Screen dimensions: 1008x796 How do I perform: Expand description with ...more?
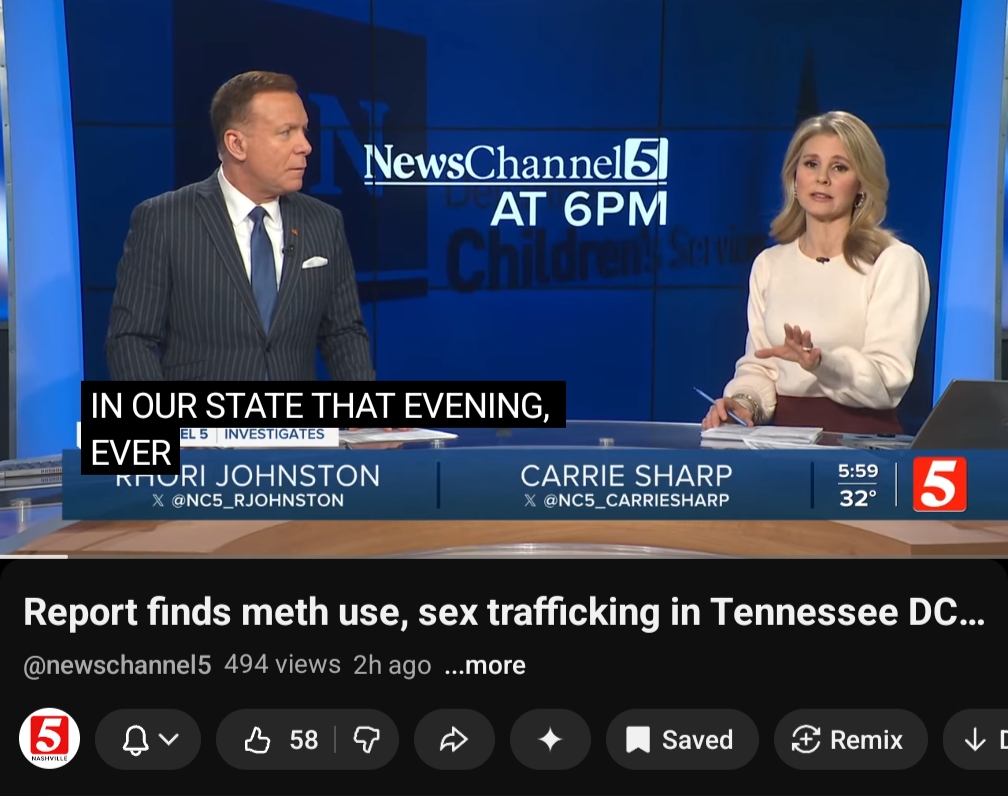pos(485,665)
